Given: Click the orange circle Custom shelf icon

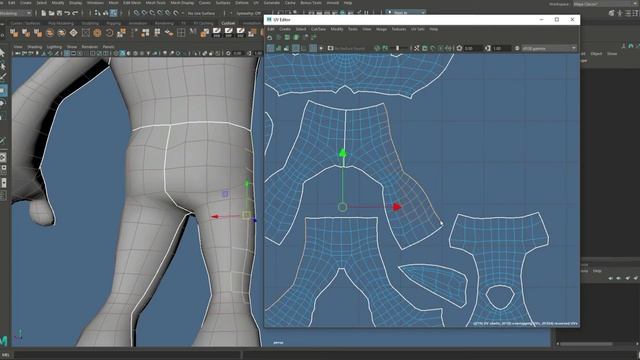Looking at the screenshot, I should [x=97, y=33].
